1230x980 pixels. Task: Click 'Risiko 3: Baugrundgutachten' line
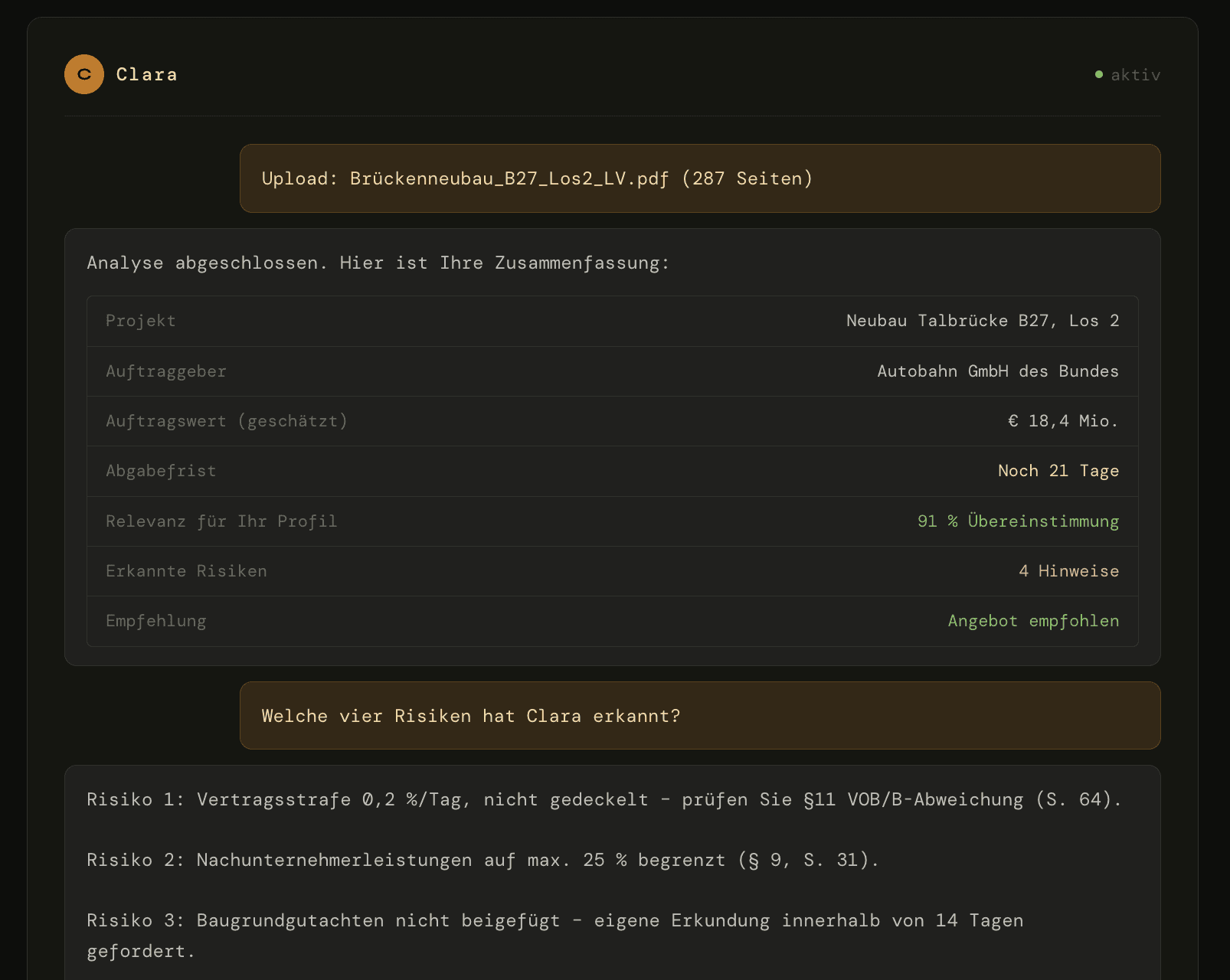point(555,936)
